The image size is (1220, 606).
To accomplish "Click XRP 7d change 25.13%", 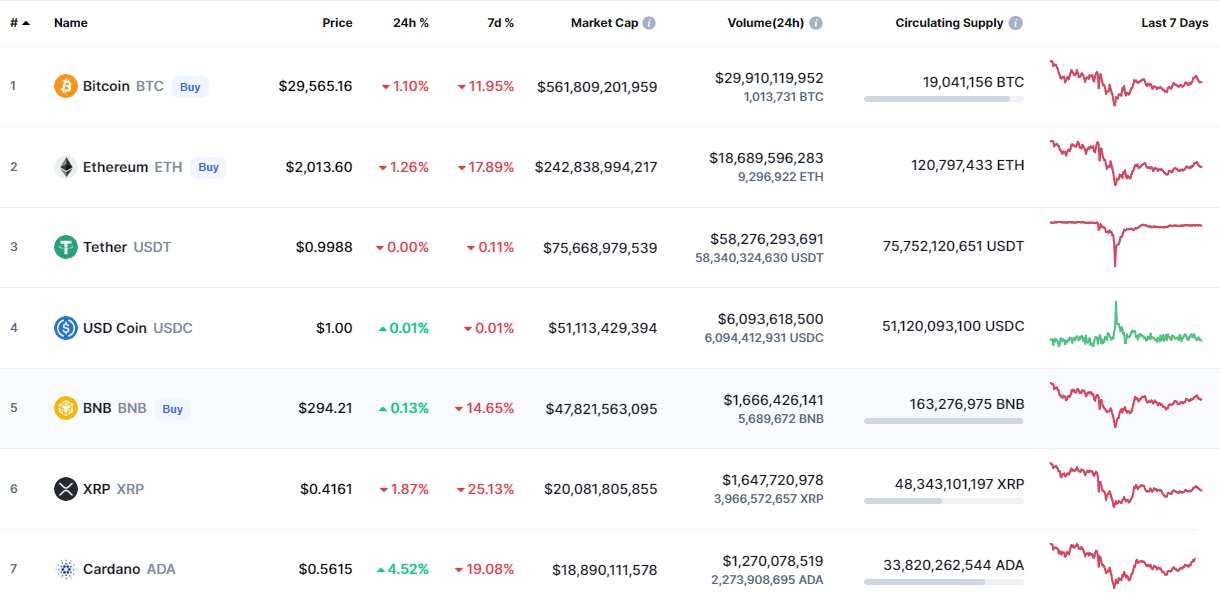I will click(x=485, y=489).
